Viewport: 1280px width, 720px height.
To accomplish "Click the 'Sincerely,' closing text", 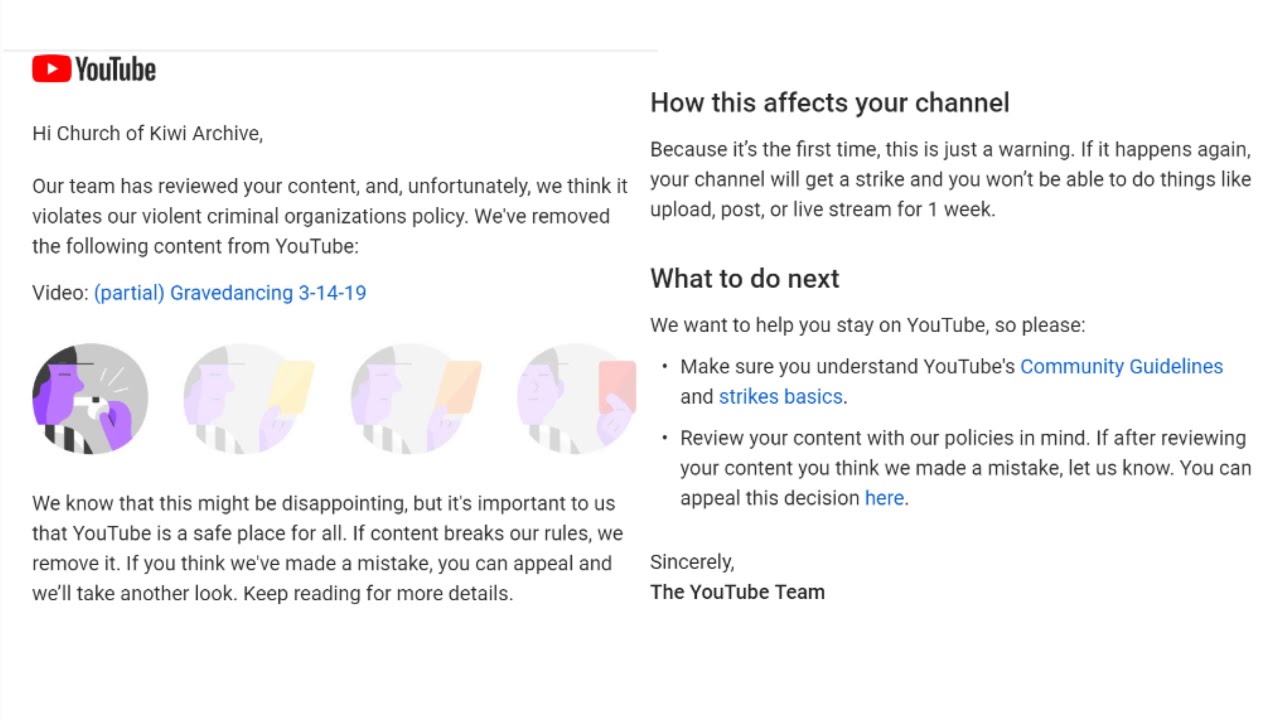I will coord(692,562).
